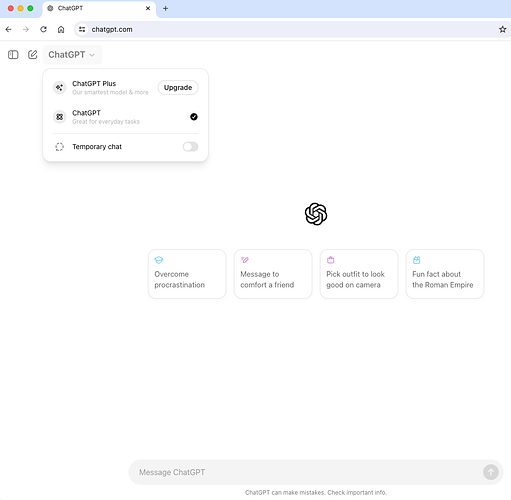The image size is (511, 500).
Task: Select Overcome procrastination suggestion
Action: (187, 274)
